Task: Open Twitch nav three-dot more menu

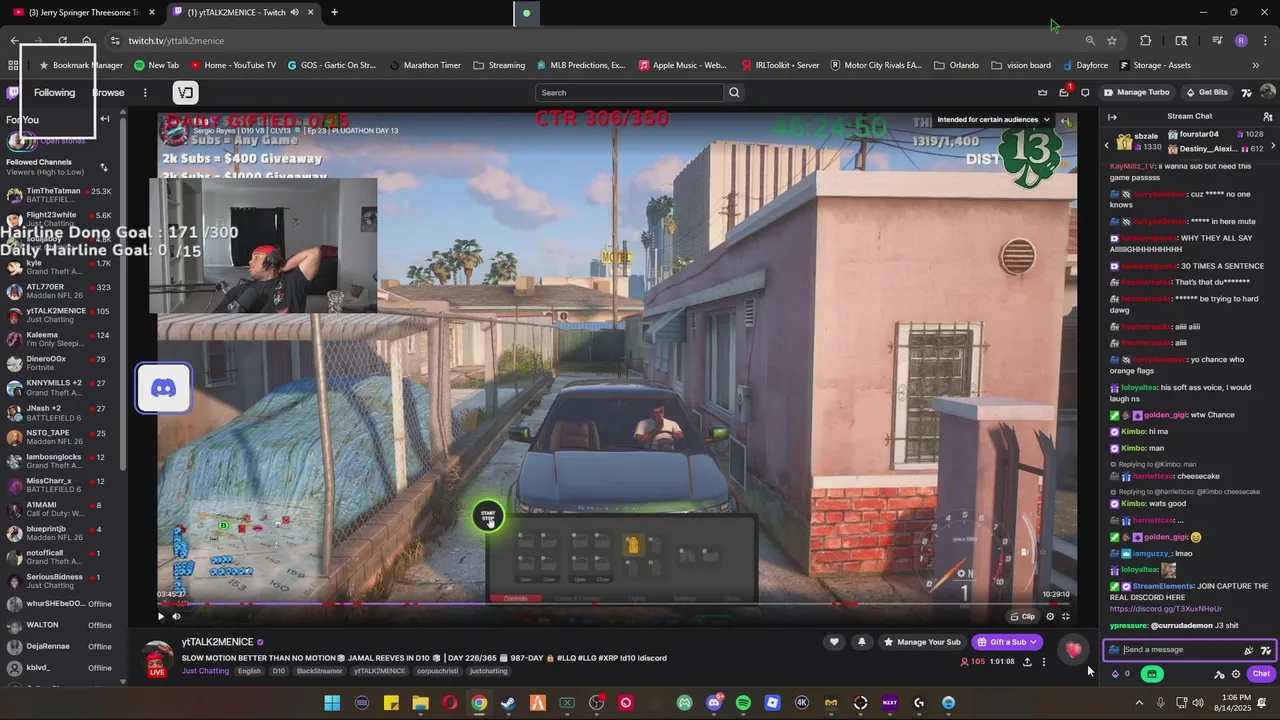Action: point(145,93)
